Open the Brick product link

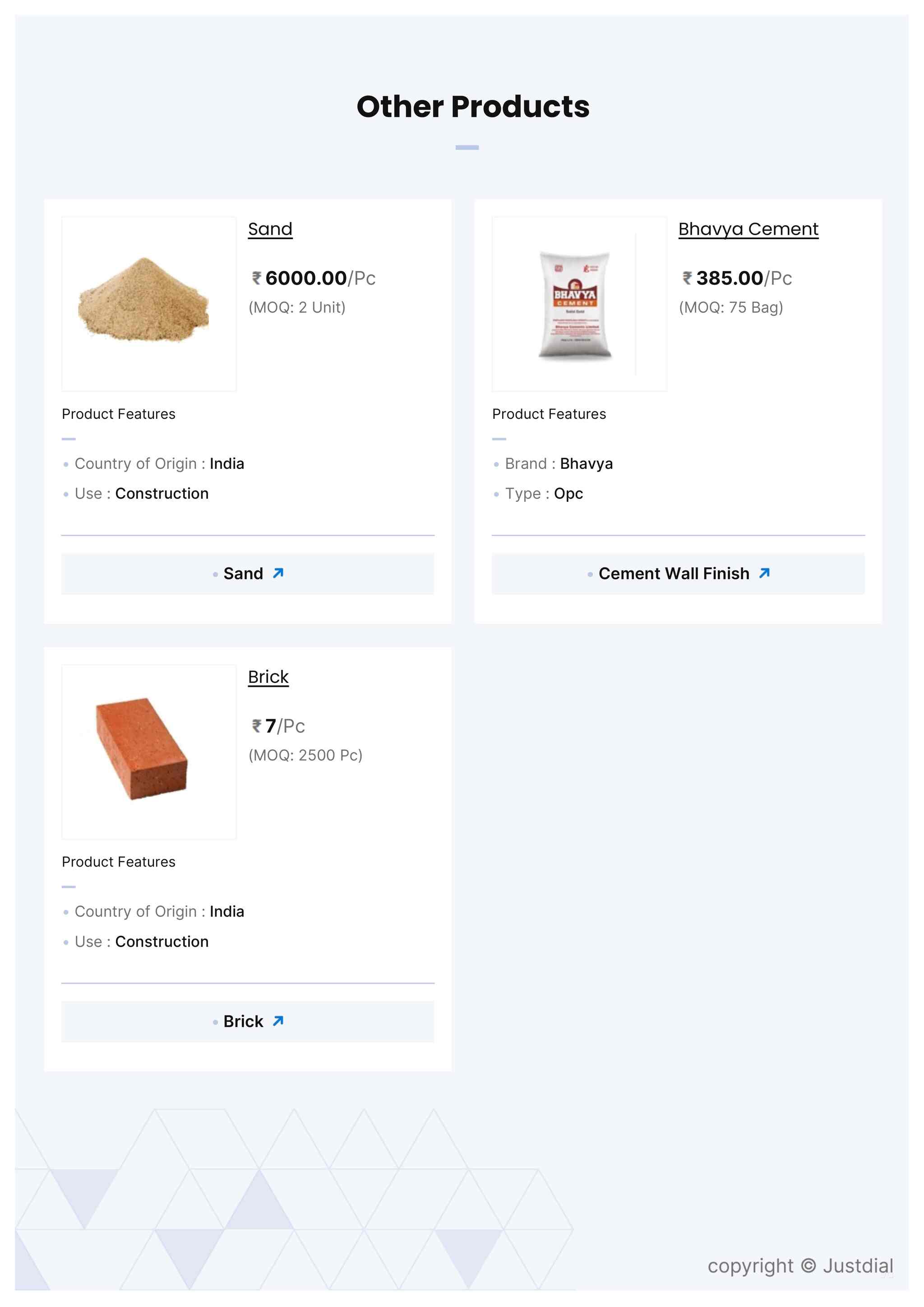tap(268, 677)
